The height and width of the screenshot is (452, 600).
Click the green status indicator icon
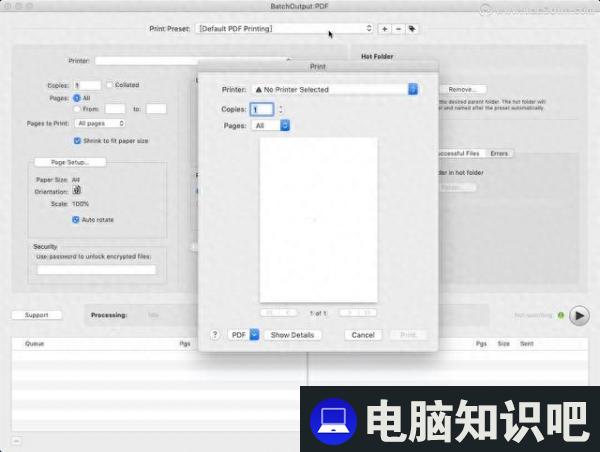coord(561,315)
